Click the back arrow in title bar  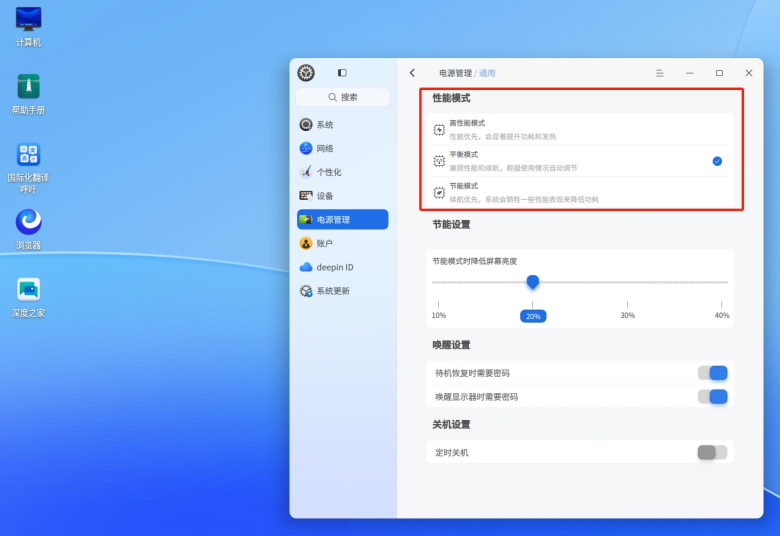pos(412,73)
